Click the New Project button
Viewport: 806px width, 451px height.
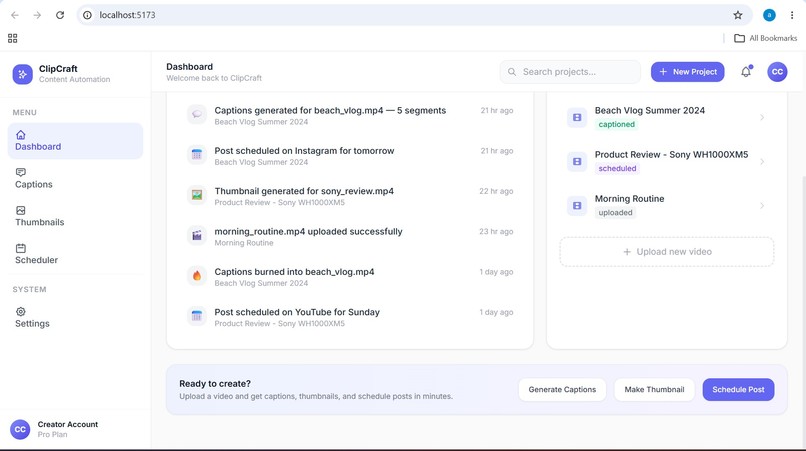687,72
